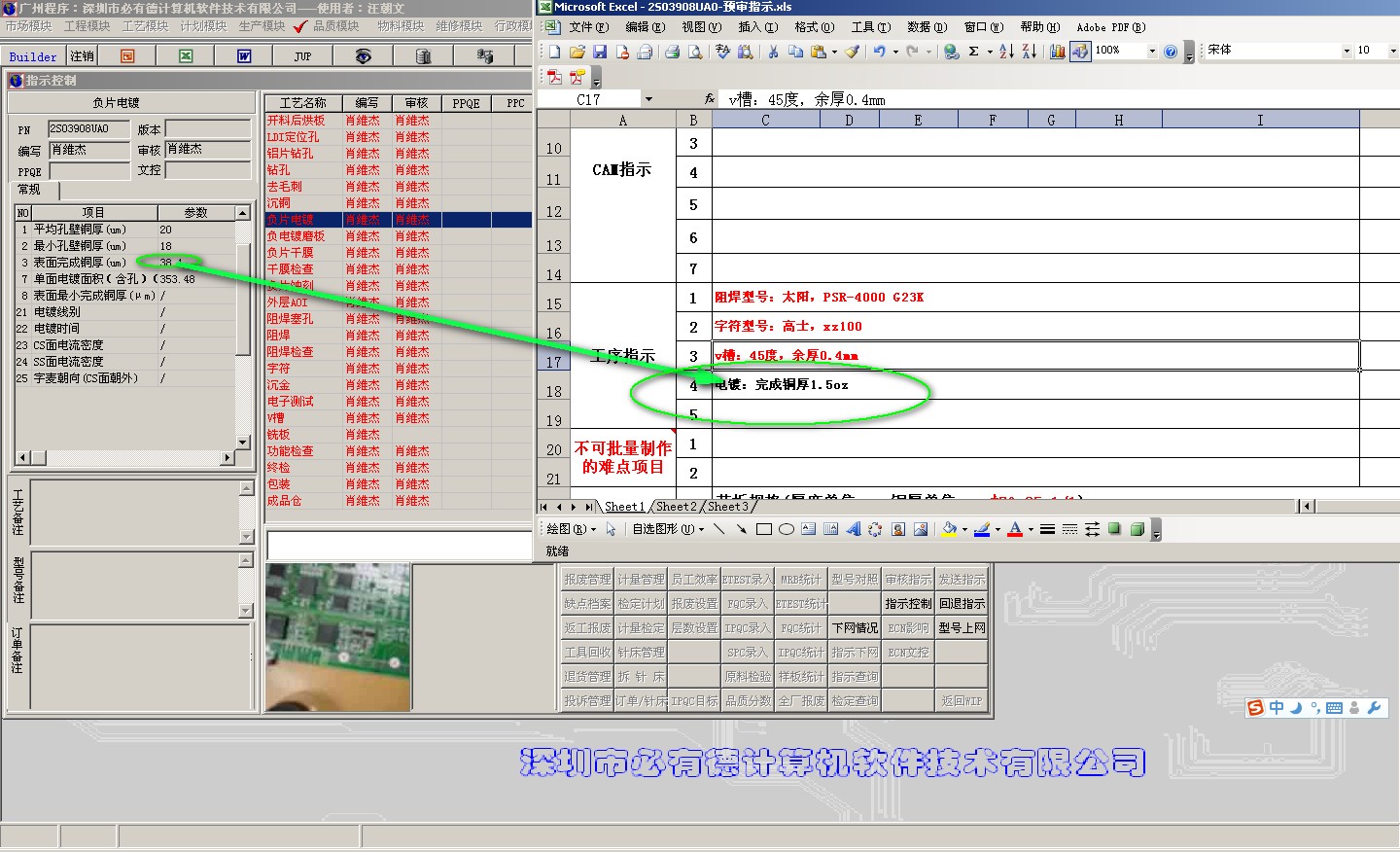
Task: Click the Select Objects pointer icon
Action: point(611,529)
